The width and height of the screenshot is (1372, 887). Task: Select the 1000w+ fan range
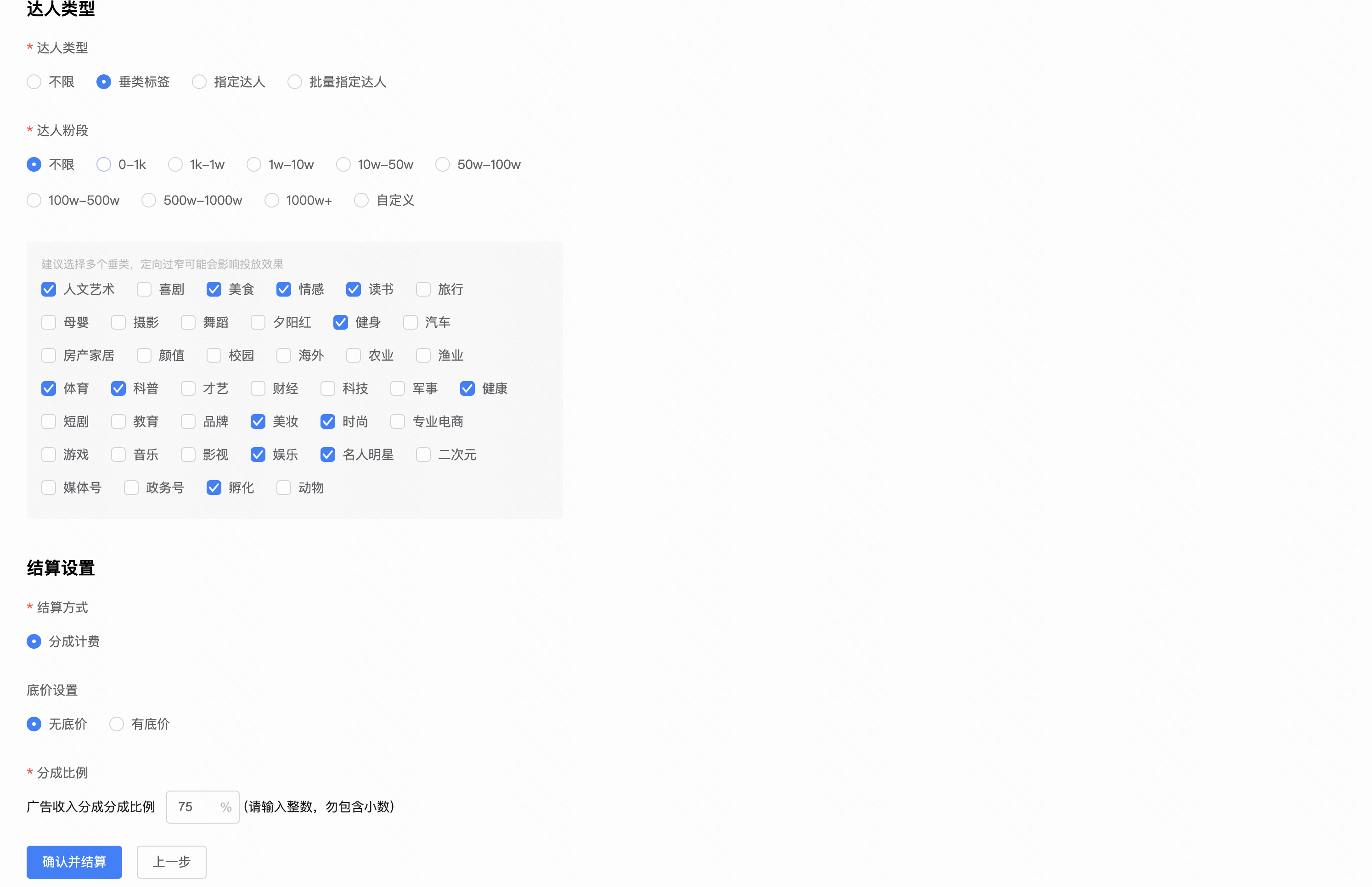272,201
